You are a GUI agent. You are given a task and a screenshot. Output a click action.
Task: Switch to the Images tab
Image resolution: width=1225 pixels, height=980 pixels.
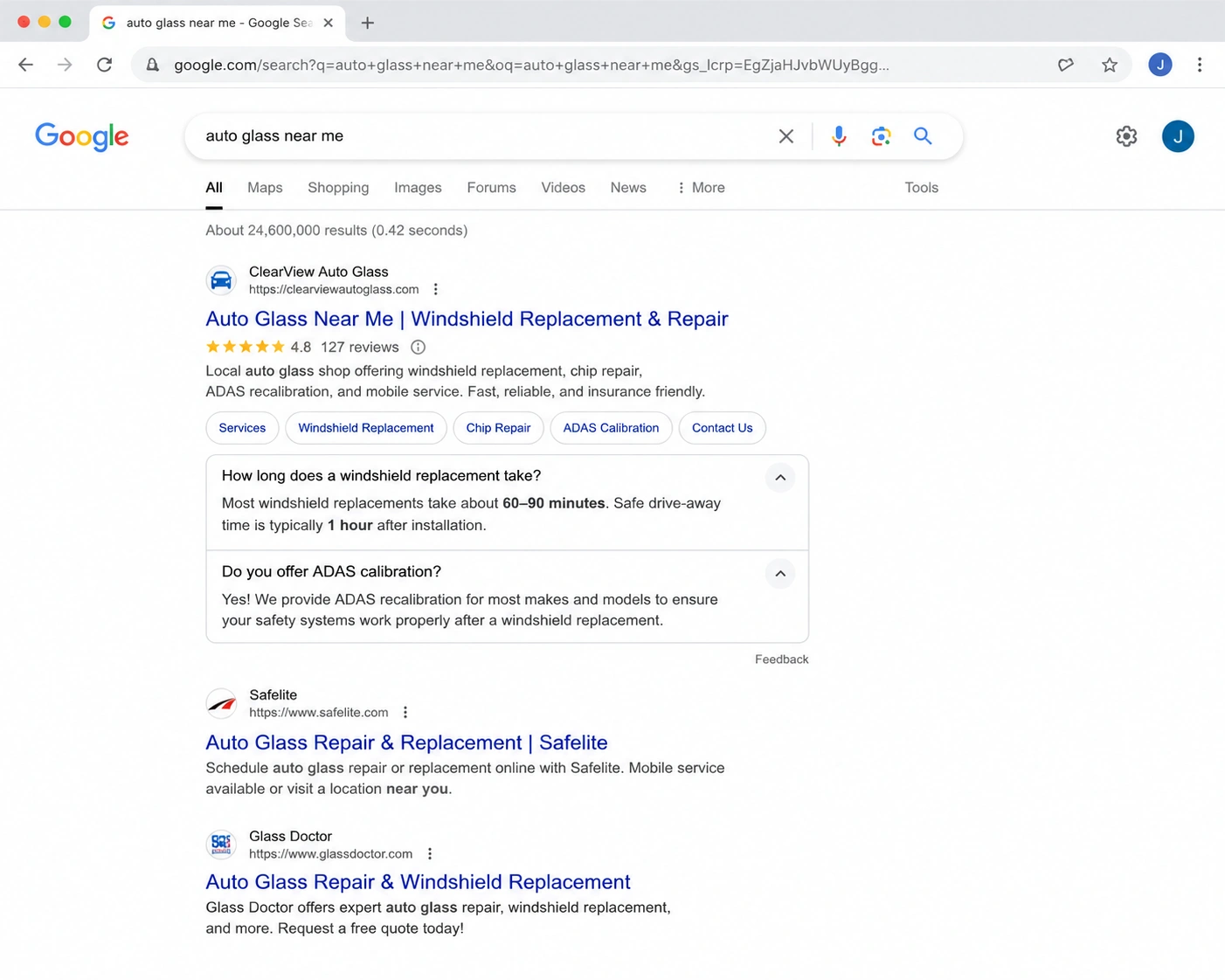coord(418,188)
